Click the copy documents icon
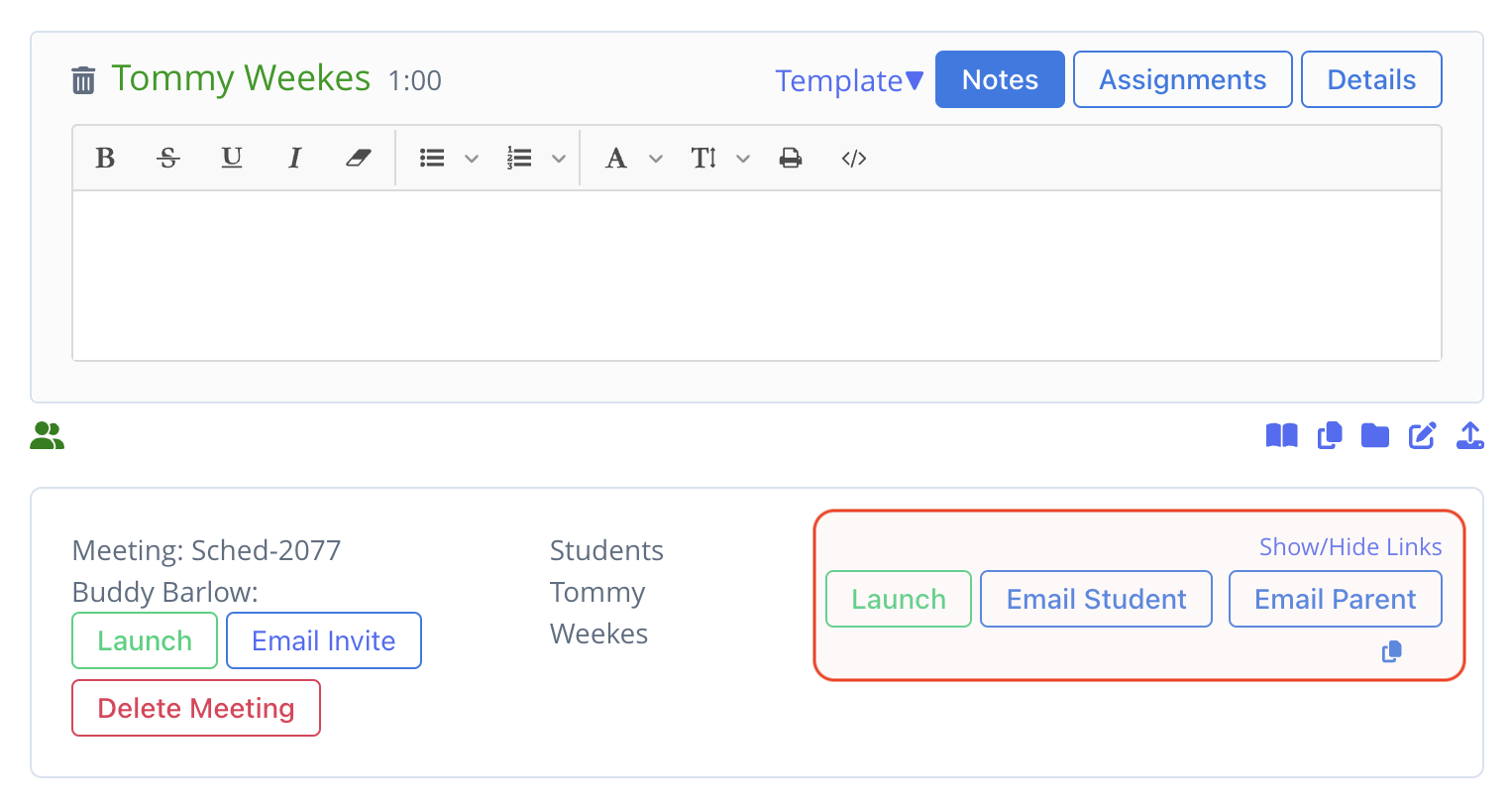Screen dimensions: 1512x807 coord(1329,435)
